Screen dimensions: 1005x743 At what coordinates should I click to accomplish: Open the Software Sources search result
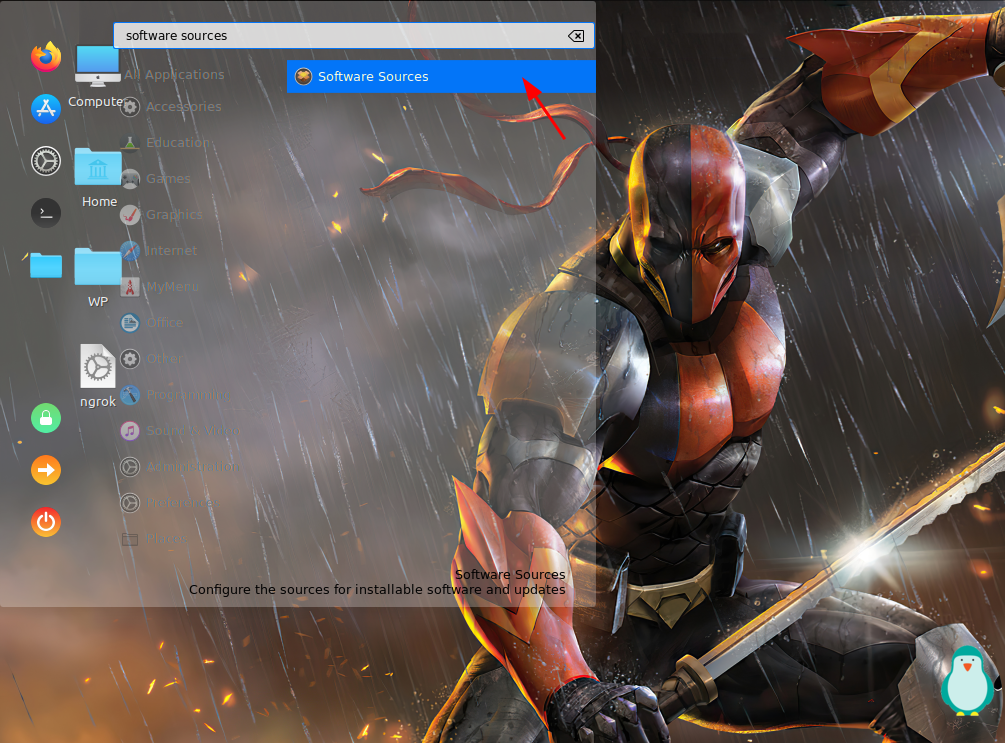click(441, 76)
